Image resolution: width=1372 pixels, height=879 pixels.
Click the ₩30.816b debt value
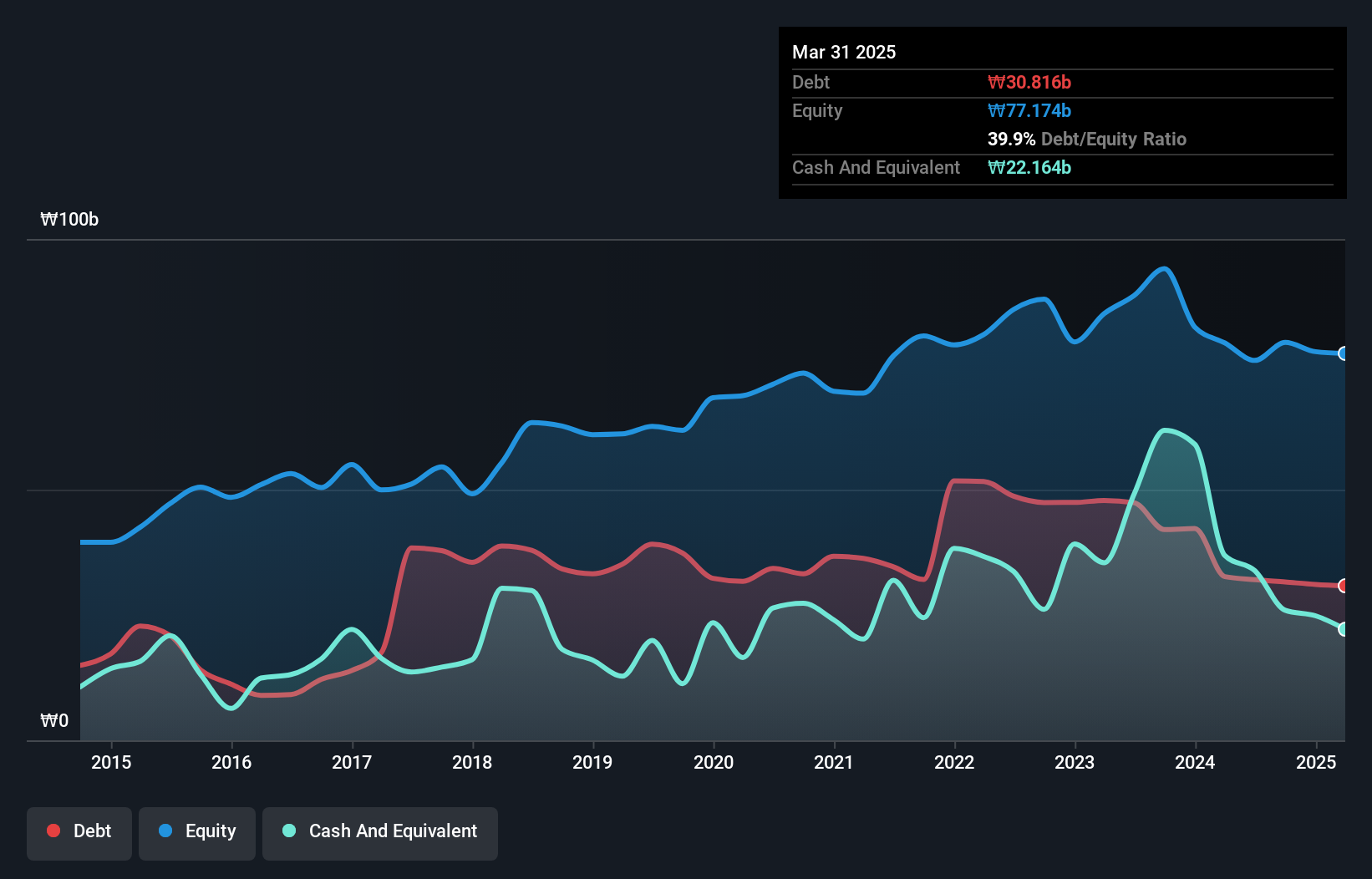(x=1029, y=82)
